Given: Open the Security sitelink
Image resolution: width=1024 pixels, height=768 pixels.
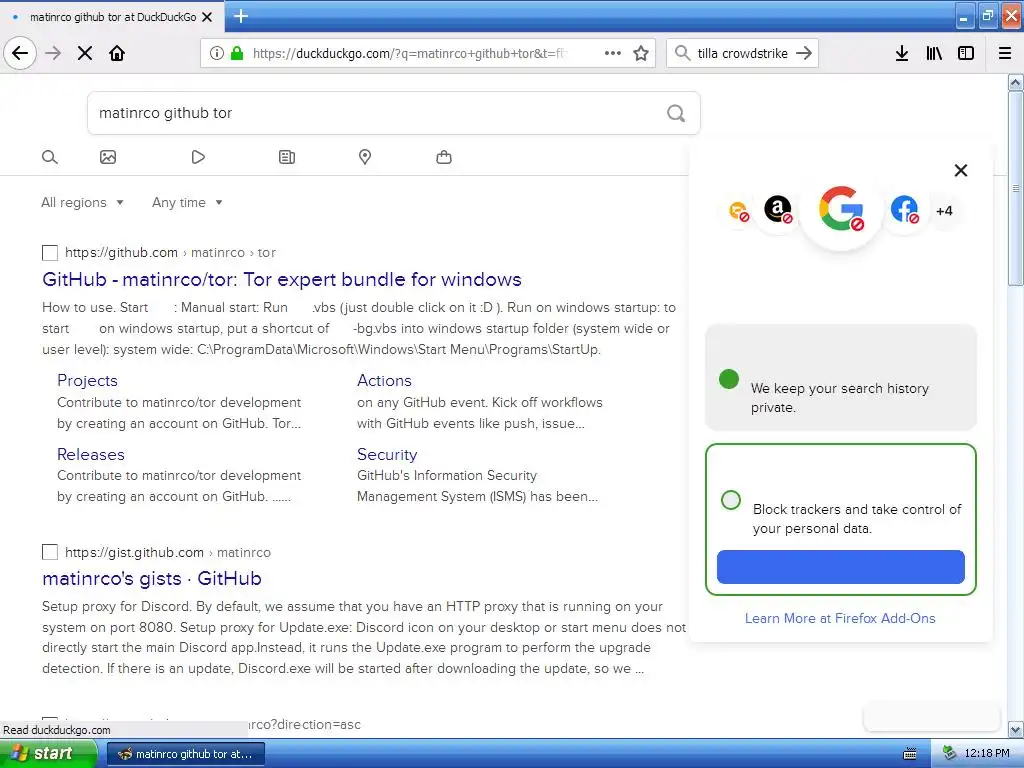Looking at the screenshot, I should (x=387, y=455).
